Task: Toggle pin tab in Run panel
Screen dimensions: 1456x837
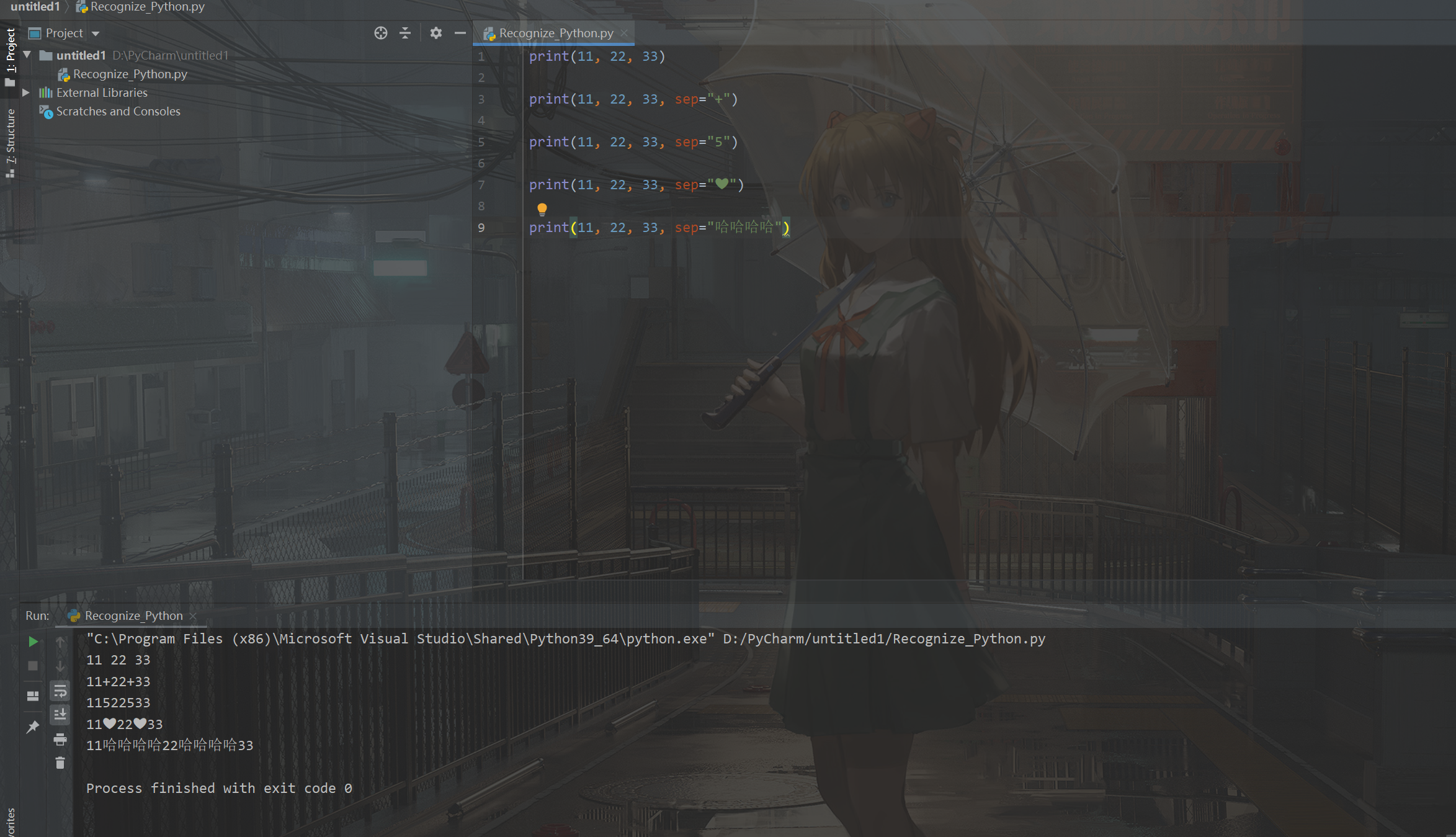Action: tap(33, 727)
